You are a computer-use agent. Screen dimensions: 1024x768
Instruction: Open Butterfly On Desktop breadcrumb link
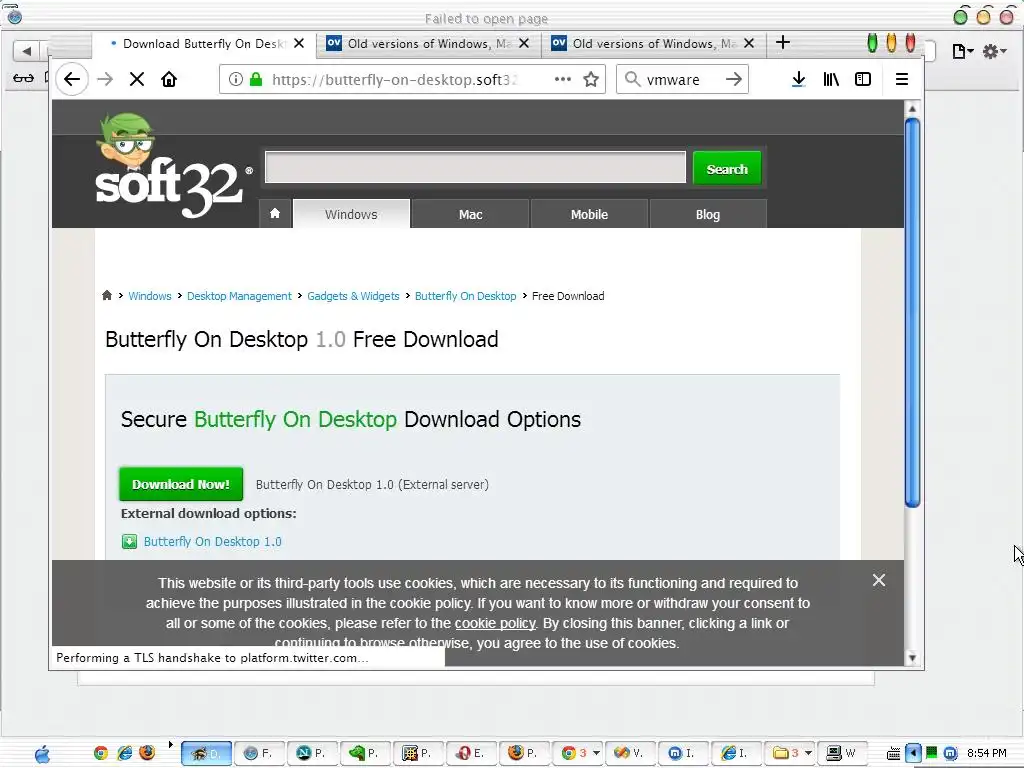(x=466, y=296)
